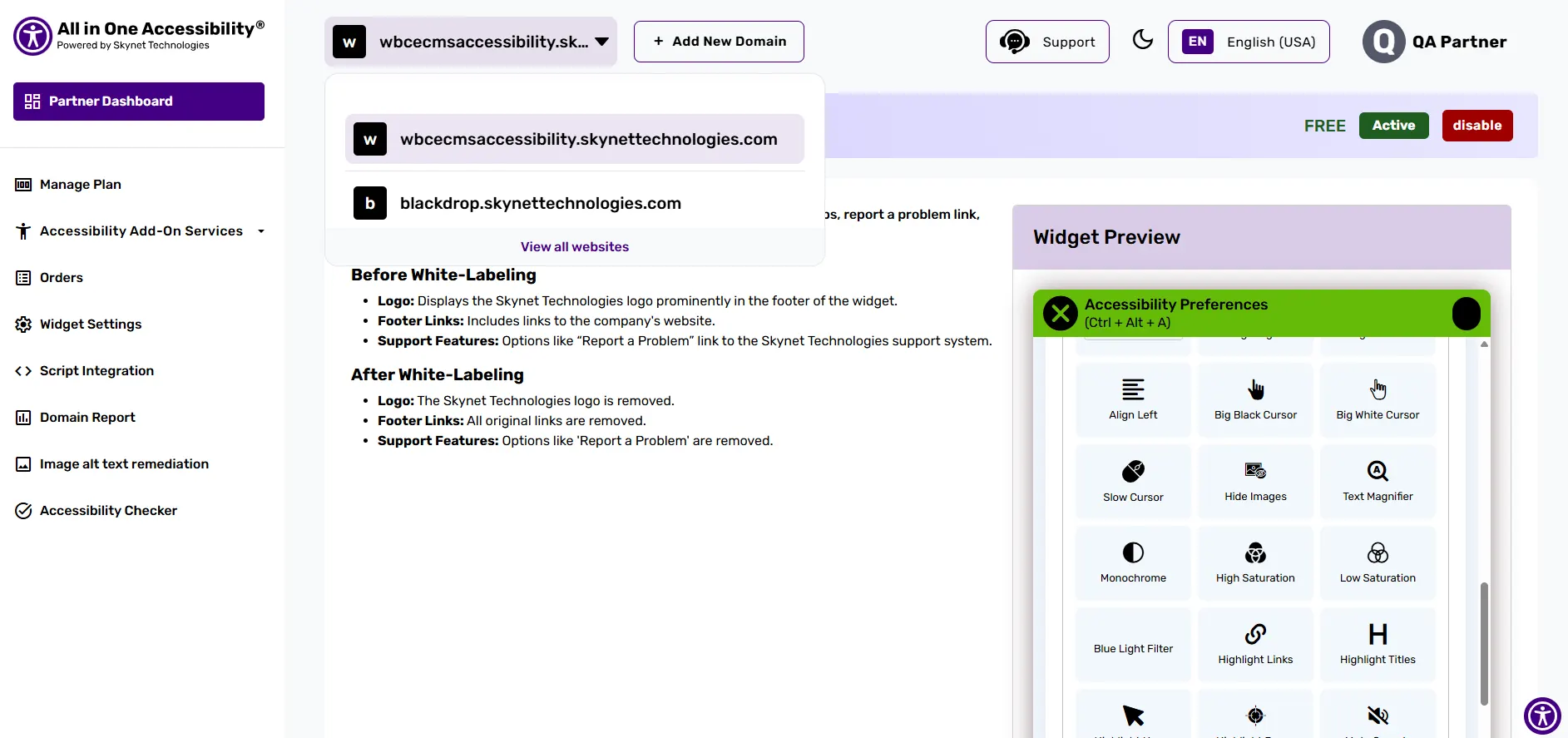Open the Partner Dashboard
Image resolution: width=1568 pixels, height=738 pixels.
tap(139, 102)
